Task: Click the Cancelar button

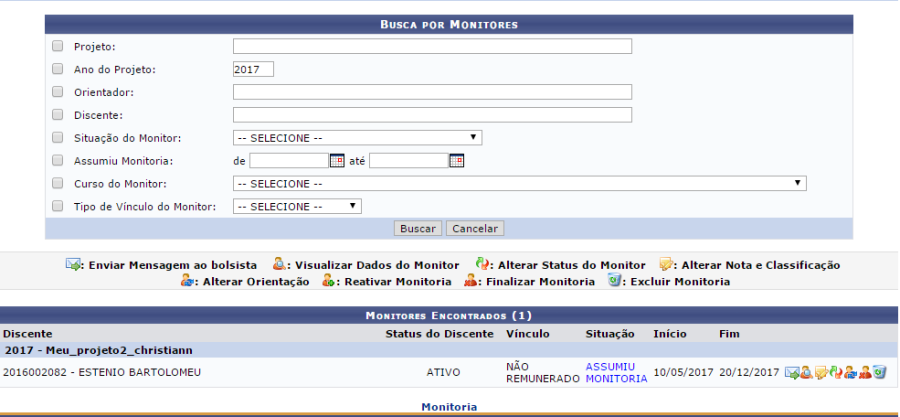Action: (475, 228)
